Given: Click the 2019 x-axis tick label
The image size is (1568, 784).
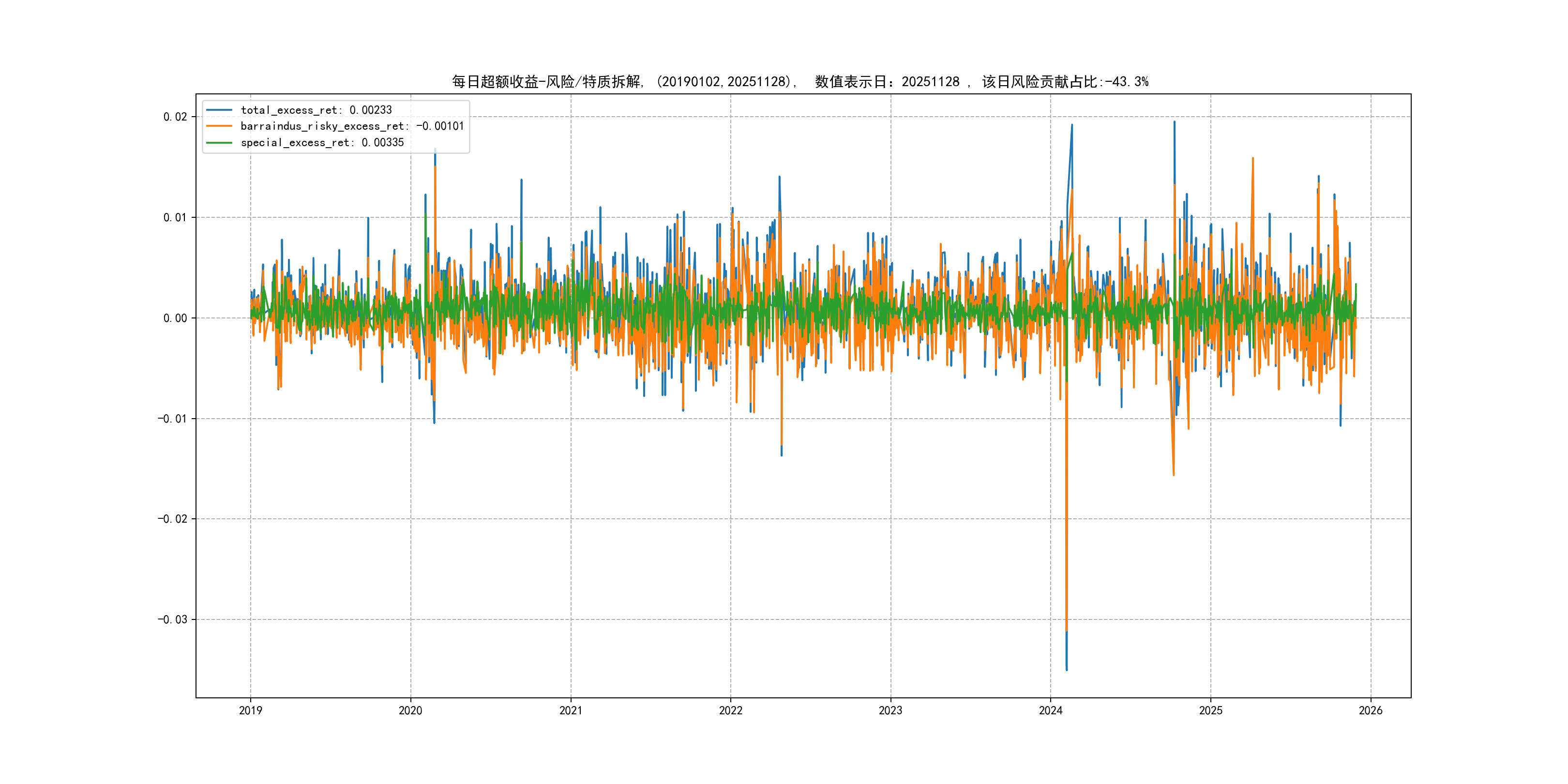Looking at the screenshot, I should pos(250,710).
